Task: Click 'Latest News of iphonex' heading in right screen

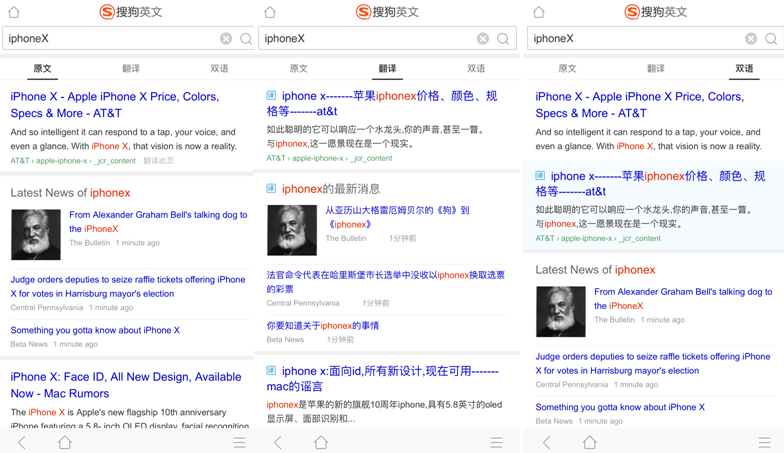Action: coord(596,270)
